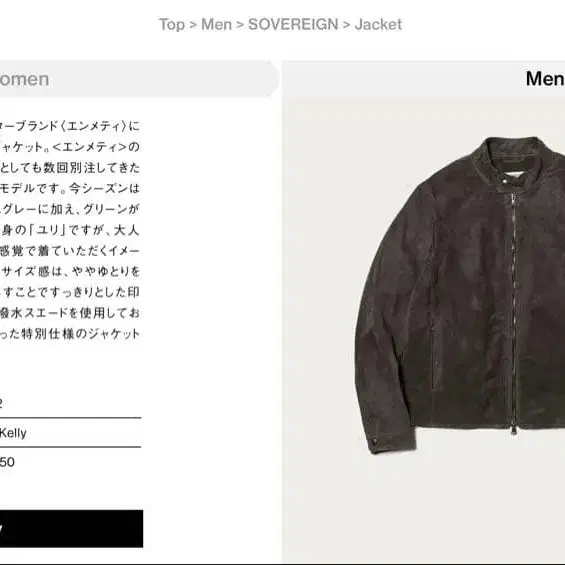Click the black buy button

(x=71, y=529)
